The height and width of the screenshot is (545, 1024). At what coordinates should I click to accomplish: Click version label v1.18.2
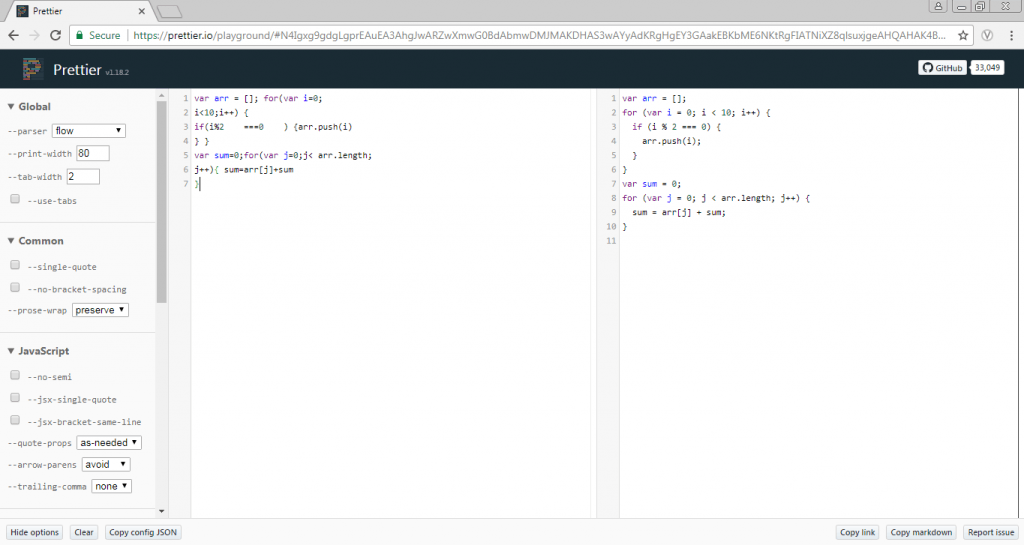117,72
